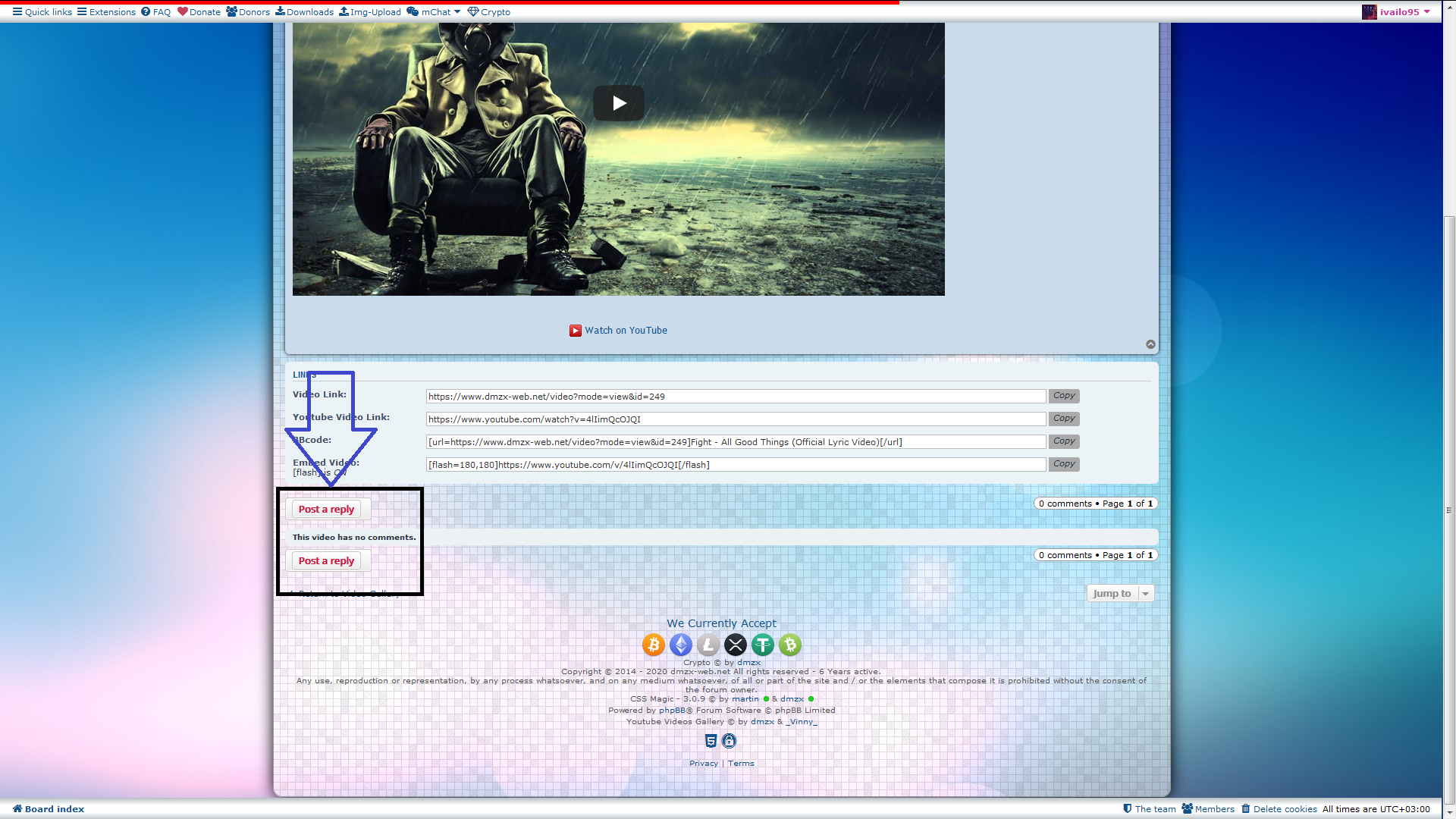Expand the Jump to dropdown
Screen dimensions: 1456x819
click(1121, 593)
